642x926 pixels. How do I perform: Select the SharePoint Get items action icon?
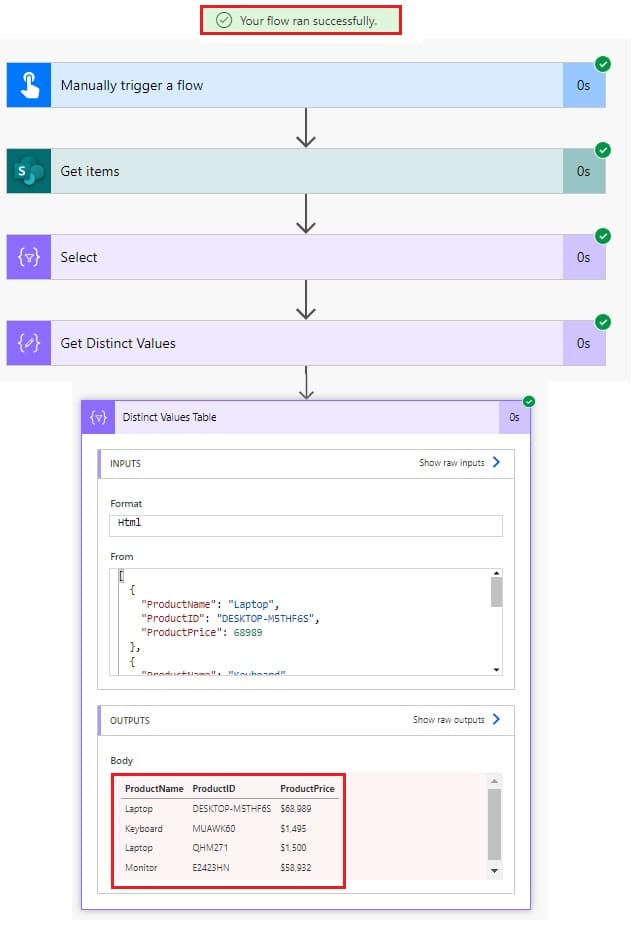[27, 170]
